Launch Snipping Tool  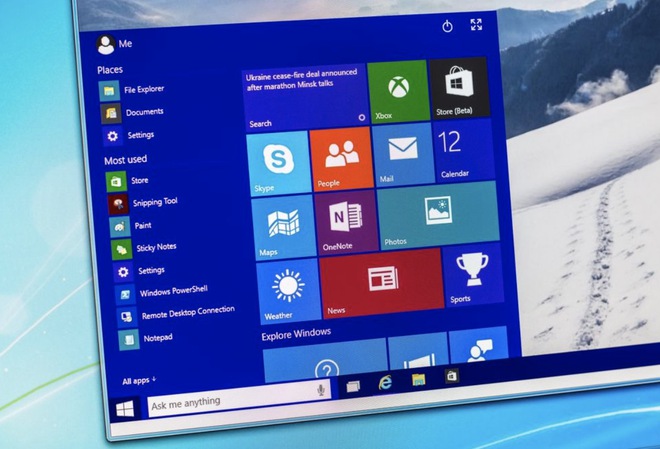pyautogui.click(x=143, y=203)
